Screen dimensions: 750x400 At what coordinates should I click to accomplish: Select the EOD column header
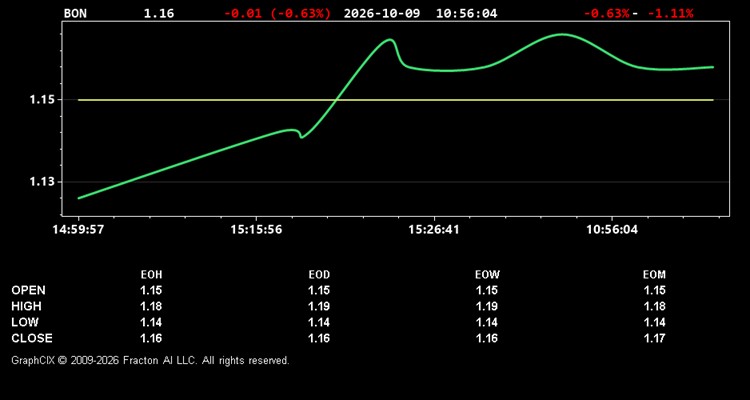pyautogui.click(x=319, y=275)
